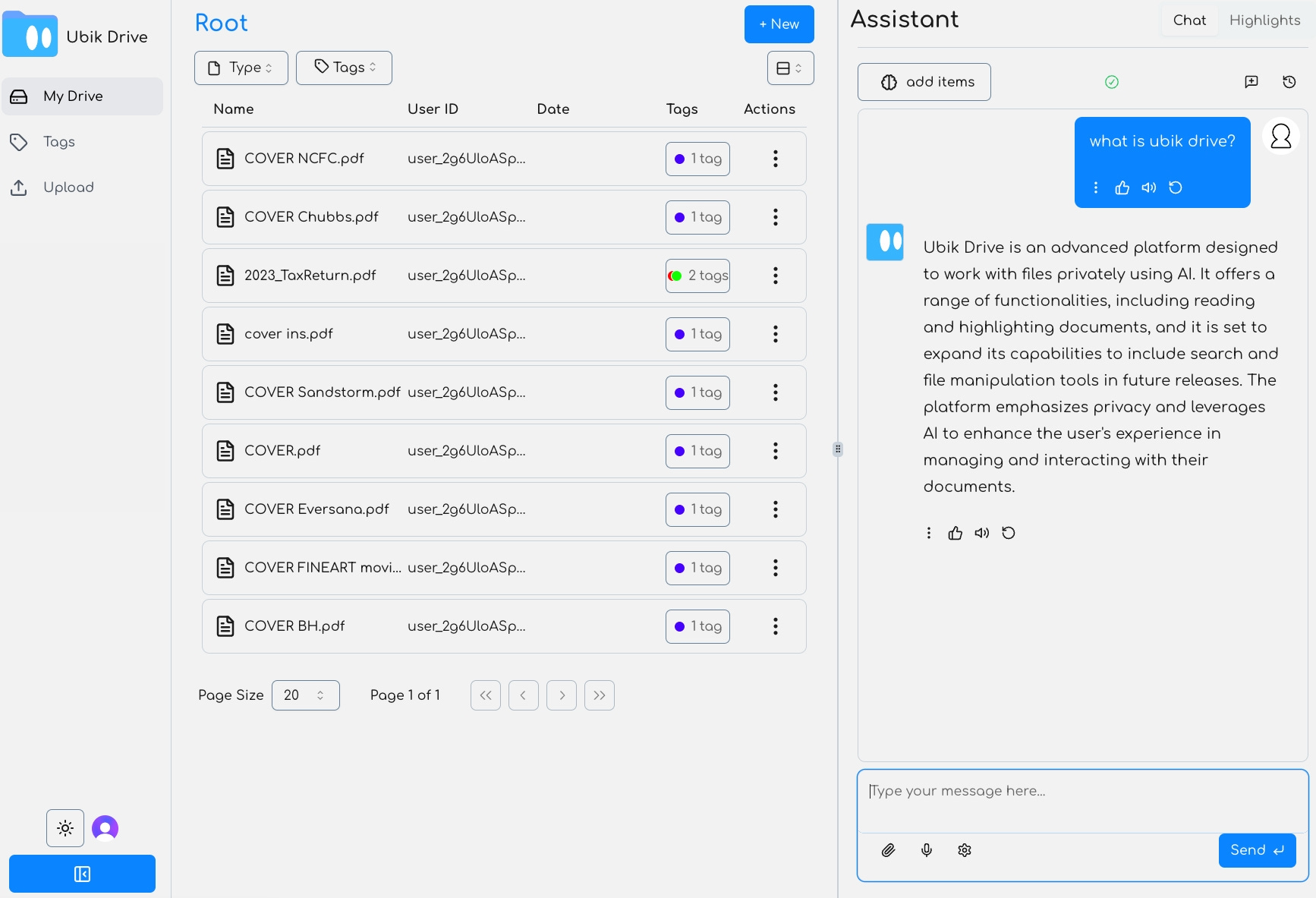
Task: Click the + New button
Action: pyautogui.click(x=779, y=24)
